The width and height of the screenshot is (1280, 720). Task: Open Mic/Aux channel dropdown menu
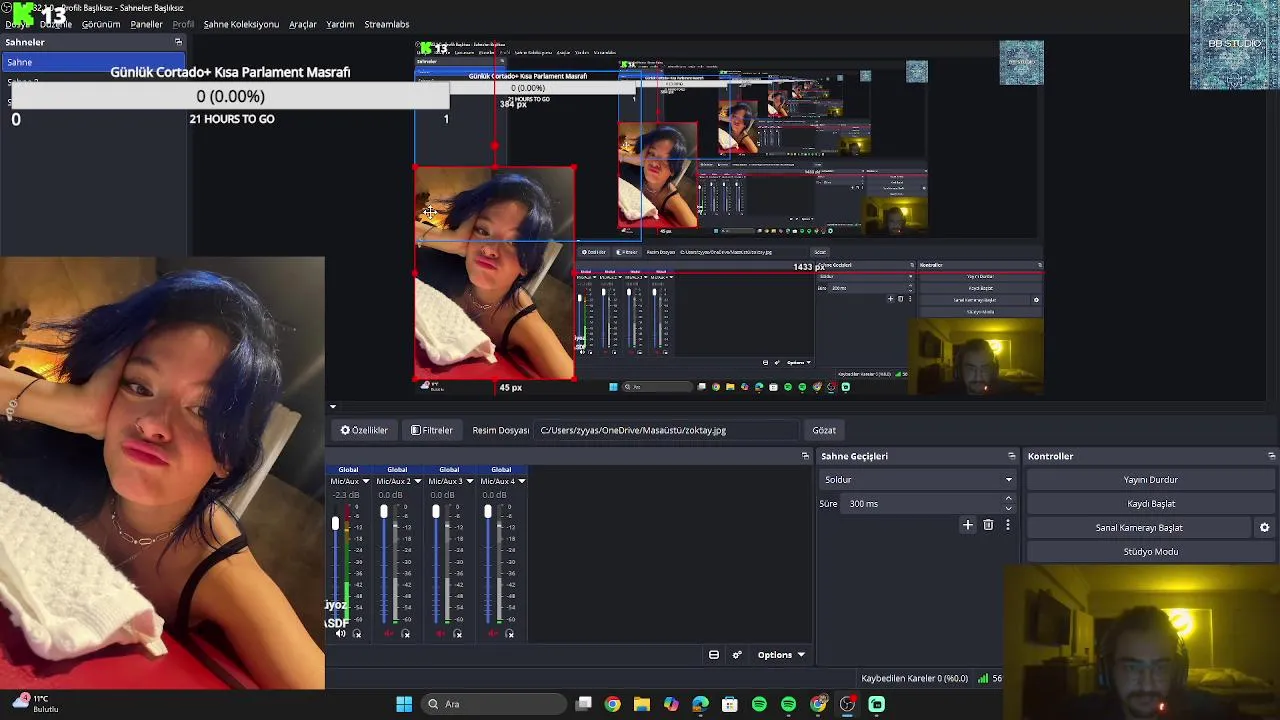365,481
